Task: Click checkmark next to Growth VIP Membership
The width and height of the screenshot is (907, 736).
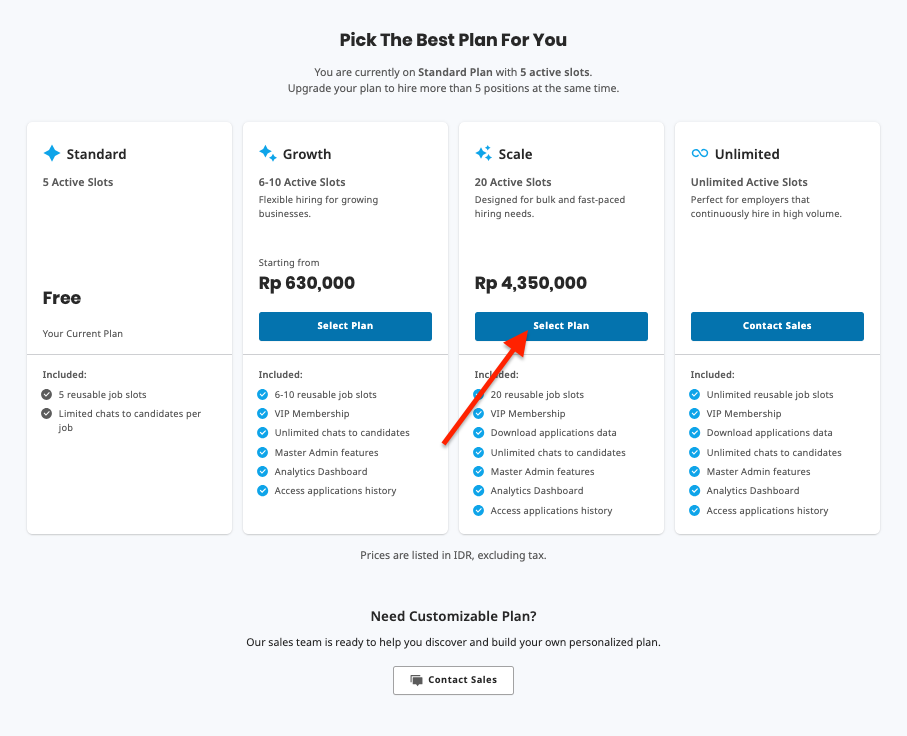Action: [263, 414]
